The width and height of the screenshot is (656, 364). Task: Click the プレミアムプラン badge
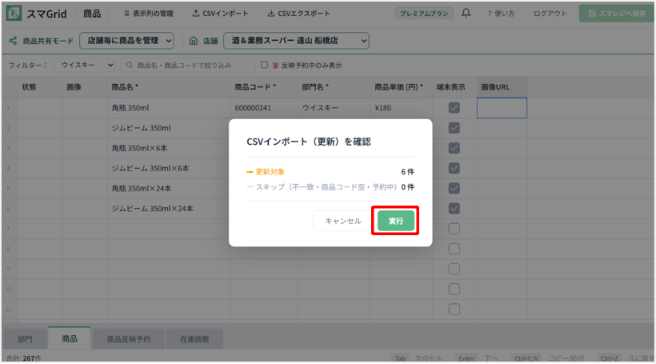coord(424,13)
